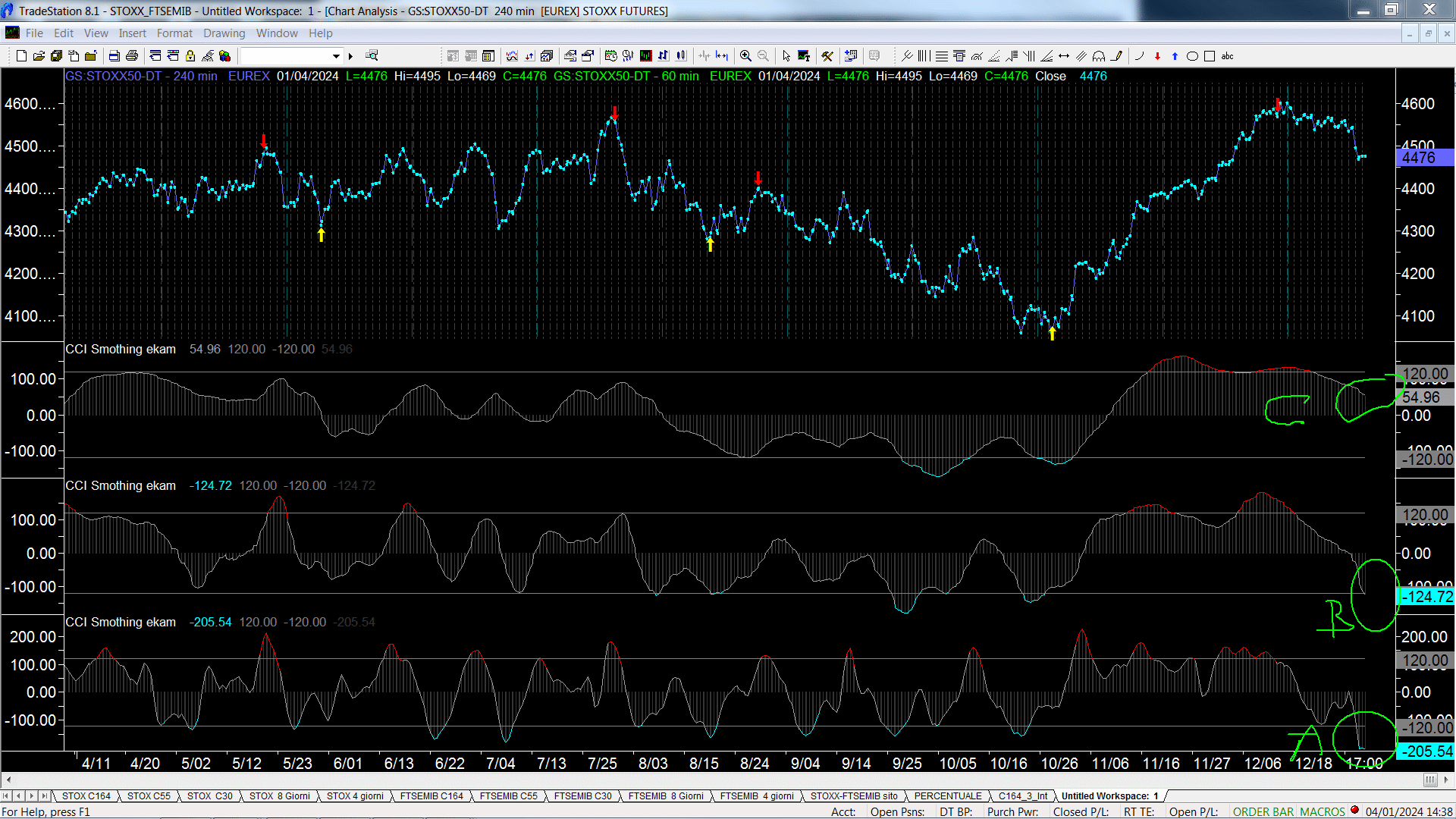Image resolution: width=1456 pixels, height=819 pixels.
Task: Switch to the C164_3_Int tab
Action: pos(1022,795)
